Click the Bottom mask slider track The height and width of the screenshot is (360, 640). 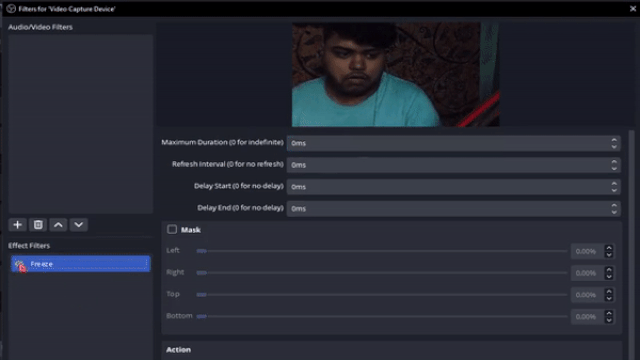click(382, 316)
